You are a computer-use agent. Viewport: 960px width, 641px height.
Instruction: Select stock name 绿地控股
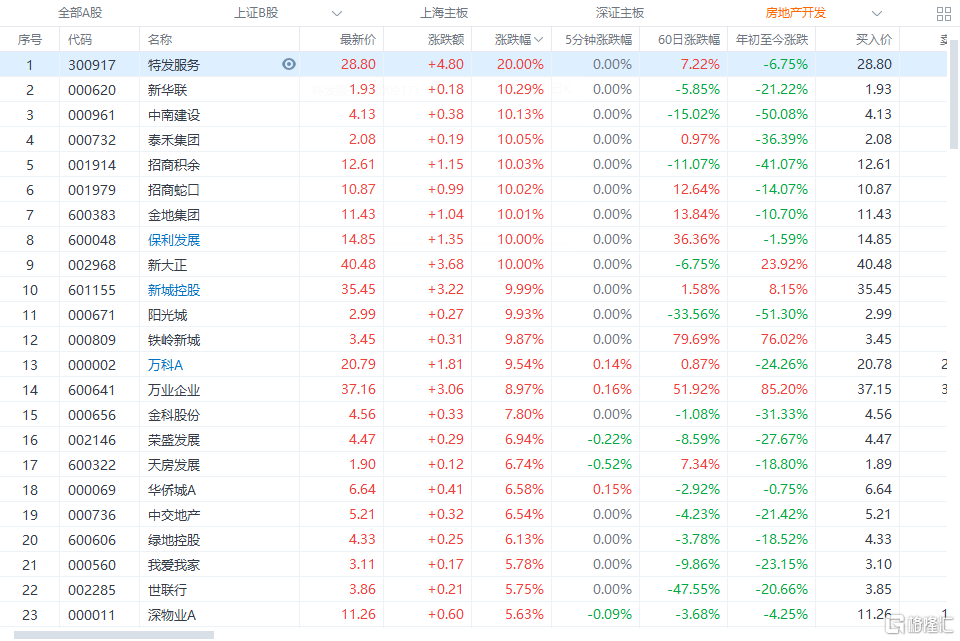174,540
